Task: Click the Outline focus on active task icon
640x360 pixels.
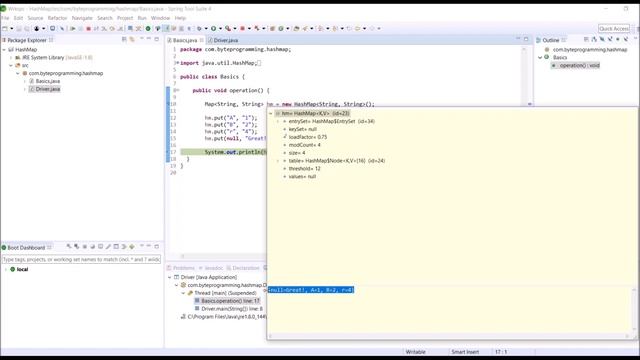Action: tap(587, 40)
